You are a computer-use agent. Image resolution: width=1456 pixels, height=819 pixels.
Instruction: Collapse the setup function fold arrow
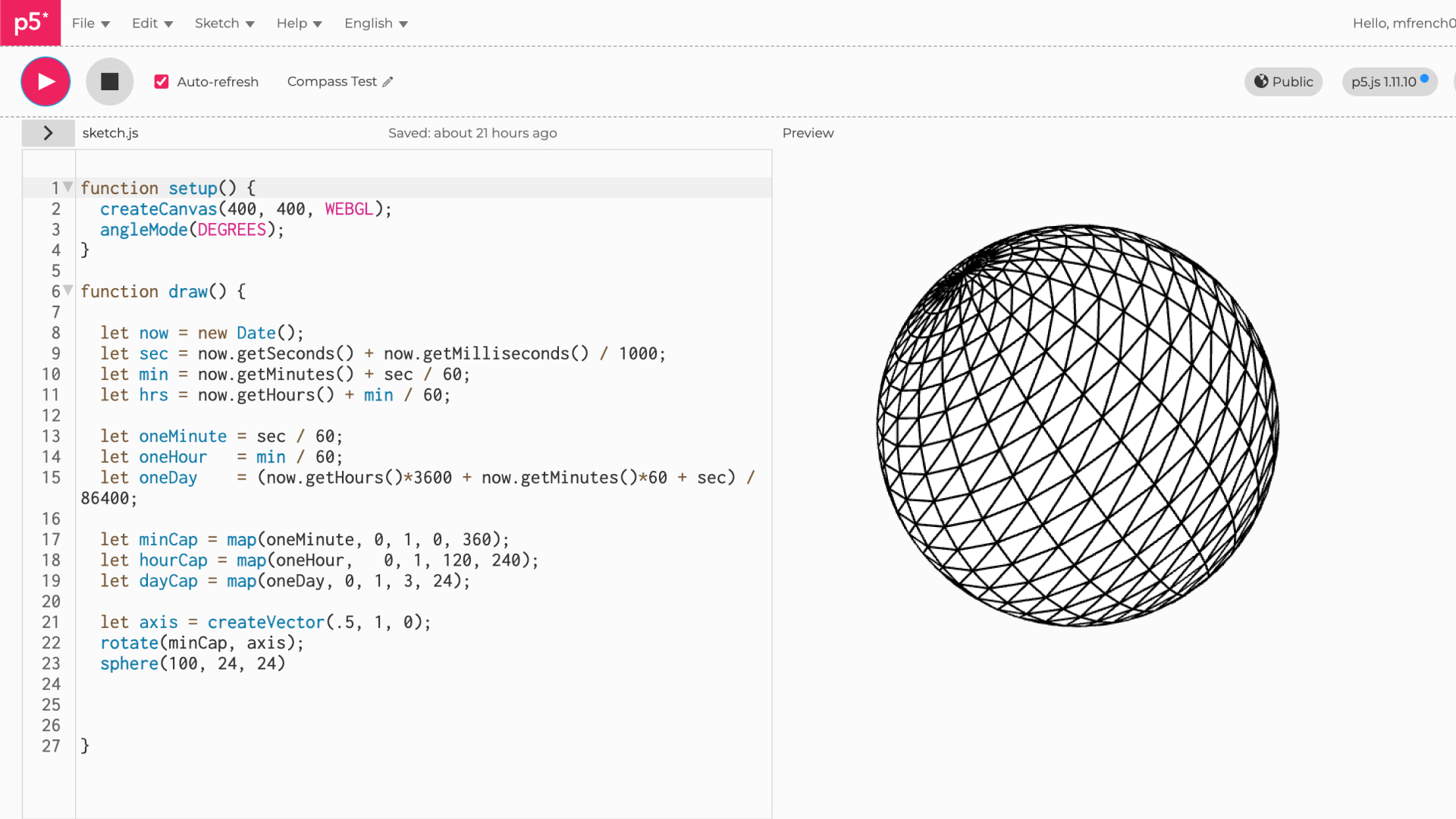pos(68,187)
